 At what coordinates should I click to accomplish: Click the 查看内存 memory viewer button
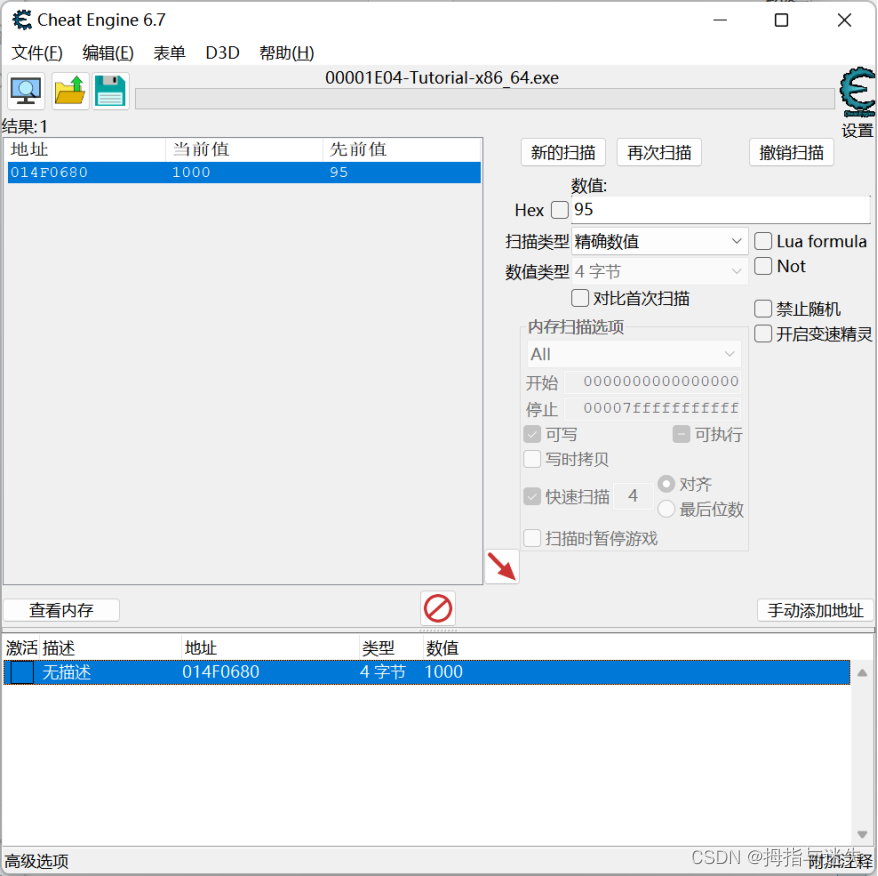point(60,610)
